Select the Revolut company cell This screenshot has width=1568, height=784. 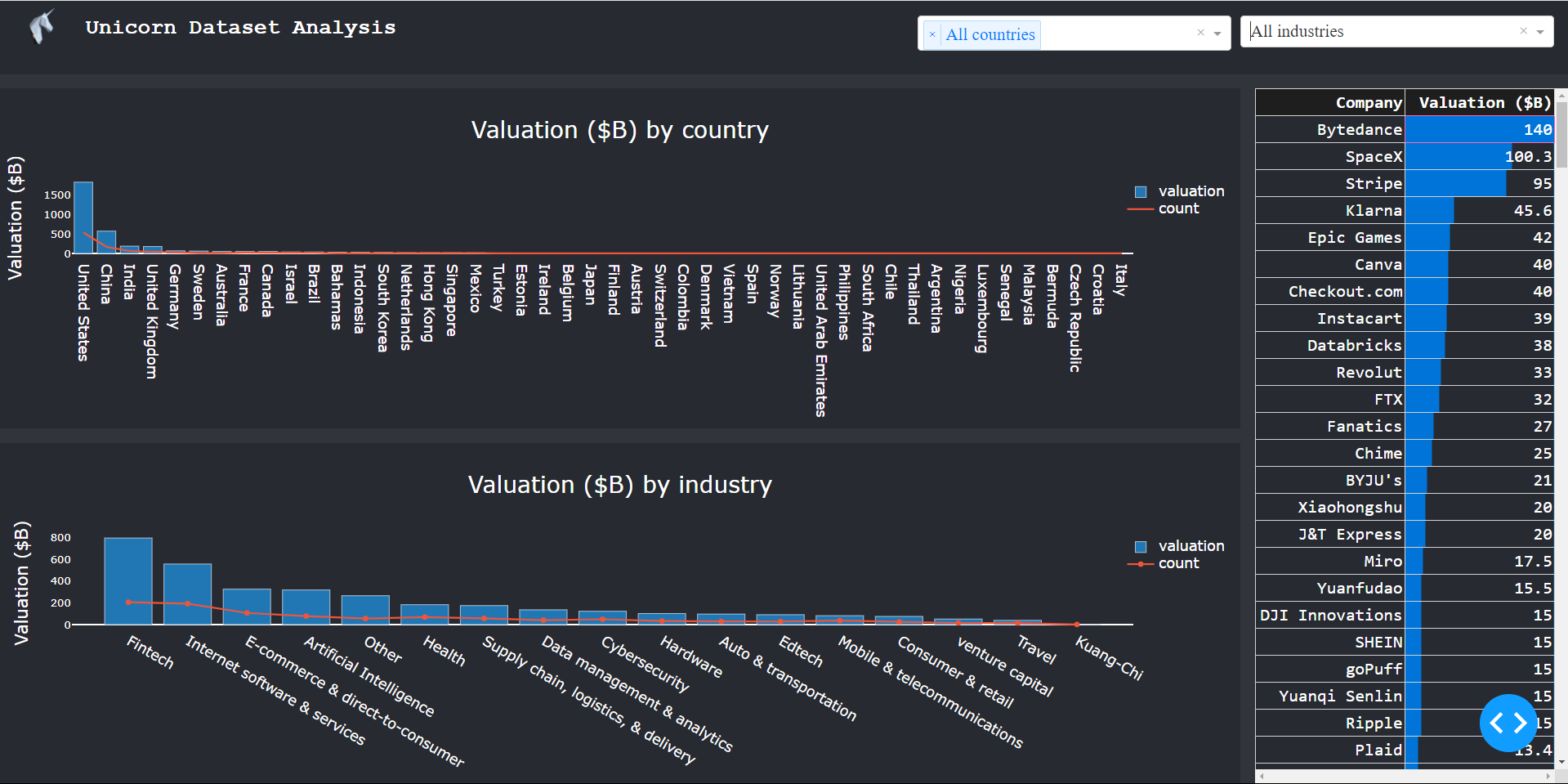pos(1330,372)
